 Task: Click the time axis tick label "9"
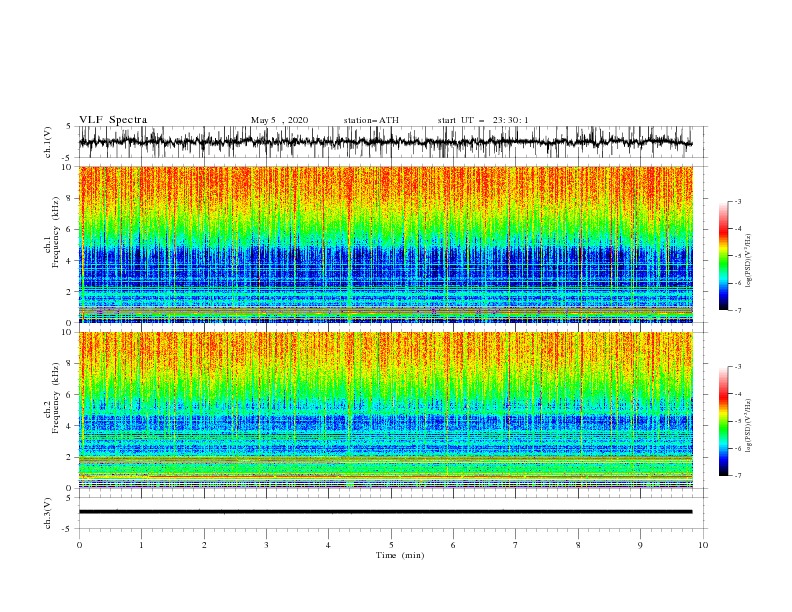[x=640, y=545]
